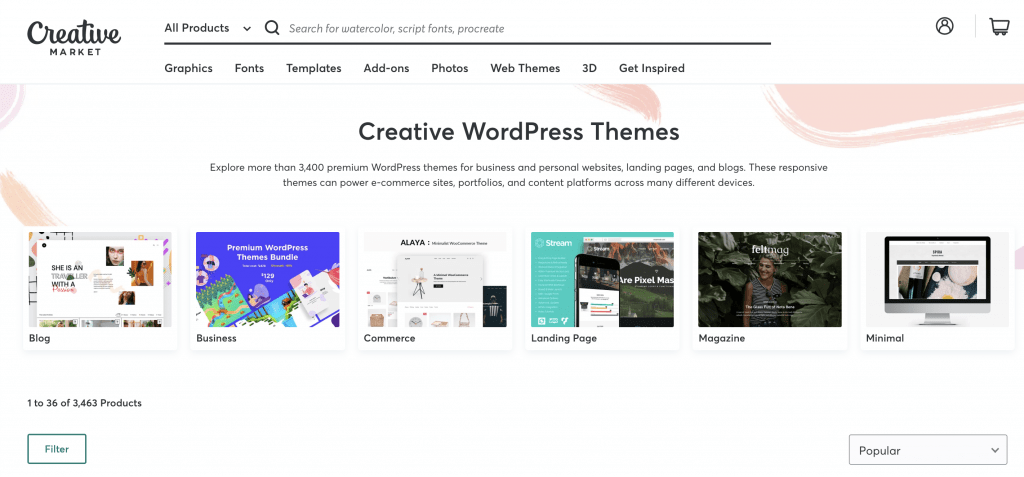
Task: Open the user account icon
Action: coord(944,26)
